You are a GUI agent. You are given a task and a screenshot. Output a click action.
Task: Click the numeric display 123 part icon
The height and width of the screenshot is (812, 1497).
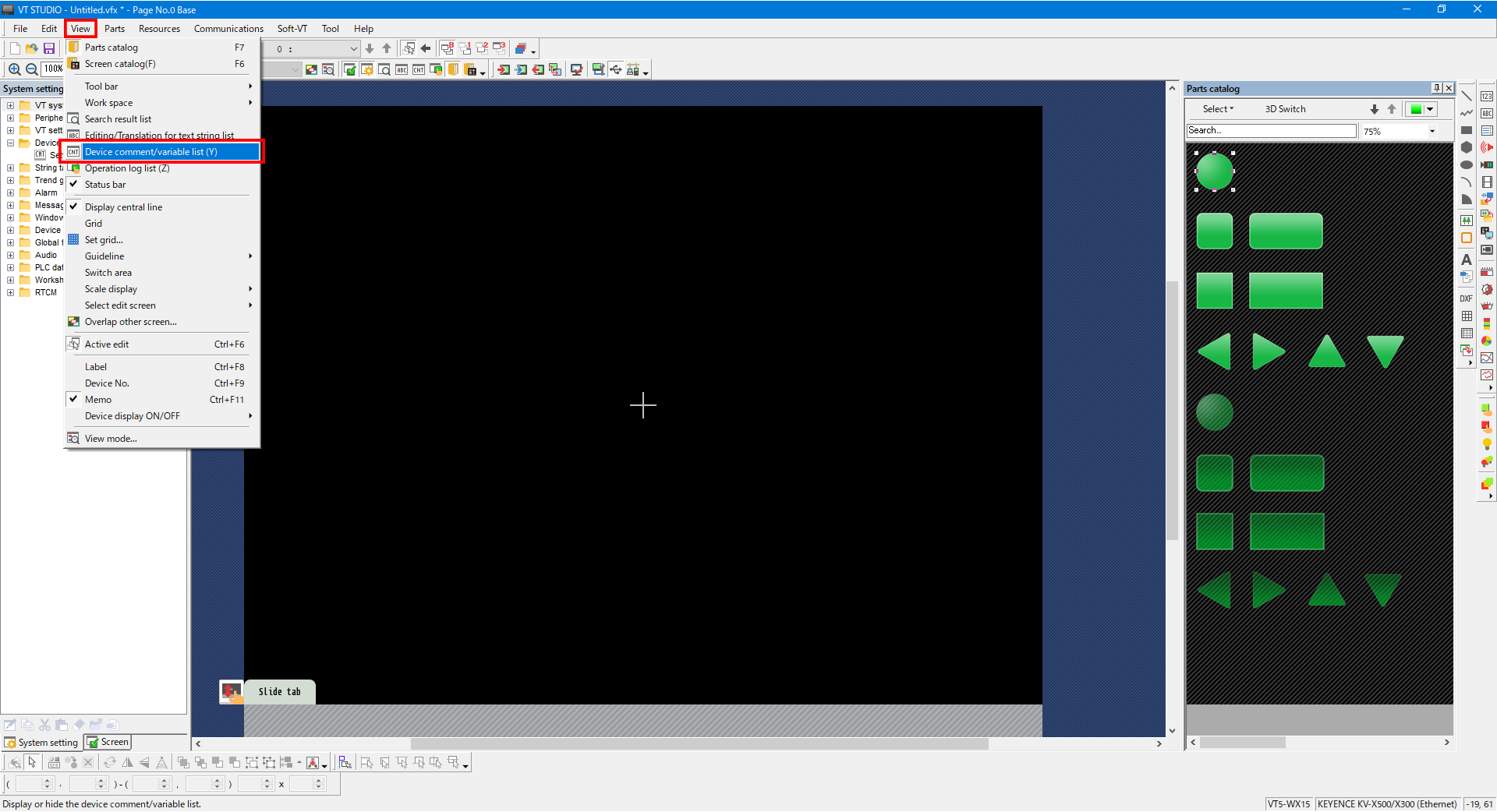coord(1487,96)
